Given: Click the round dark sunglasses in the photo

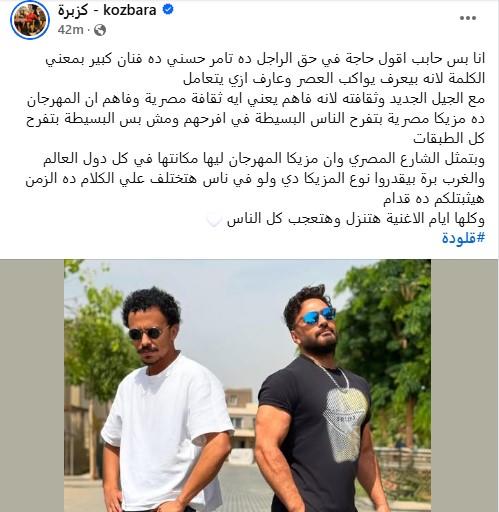Looking at the screenshot, I should (147, 333).
